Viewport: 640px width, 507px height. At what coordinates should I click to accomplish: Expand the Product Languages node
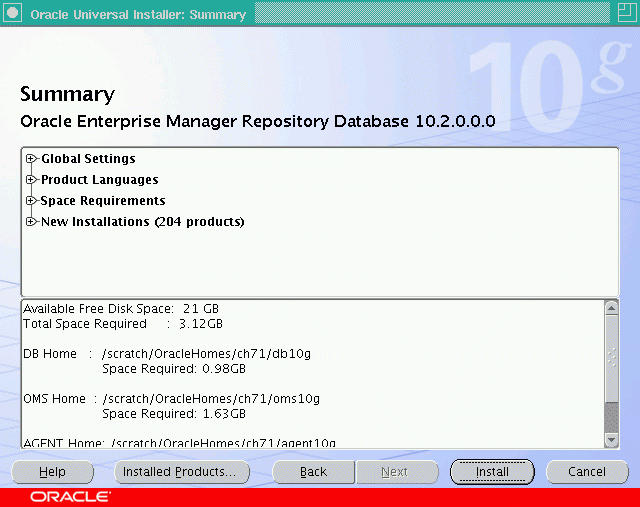[31, 180]
